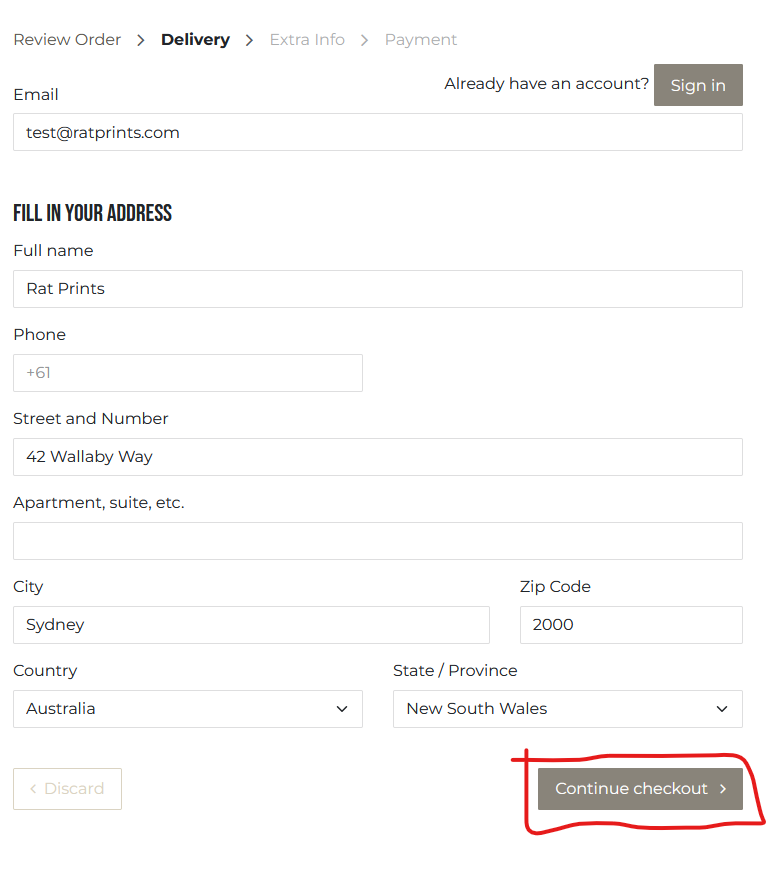767x872 pixels.
Task: Click the Discard button
Action: click(x=67, y=789)
